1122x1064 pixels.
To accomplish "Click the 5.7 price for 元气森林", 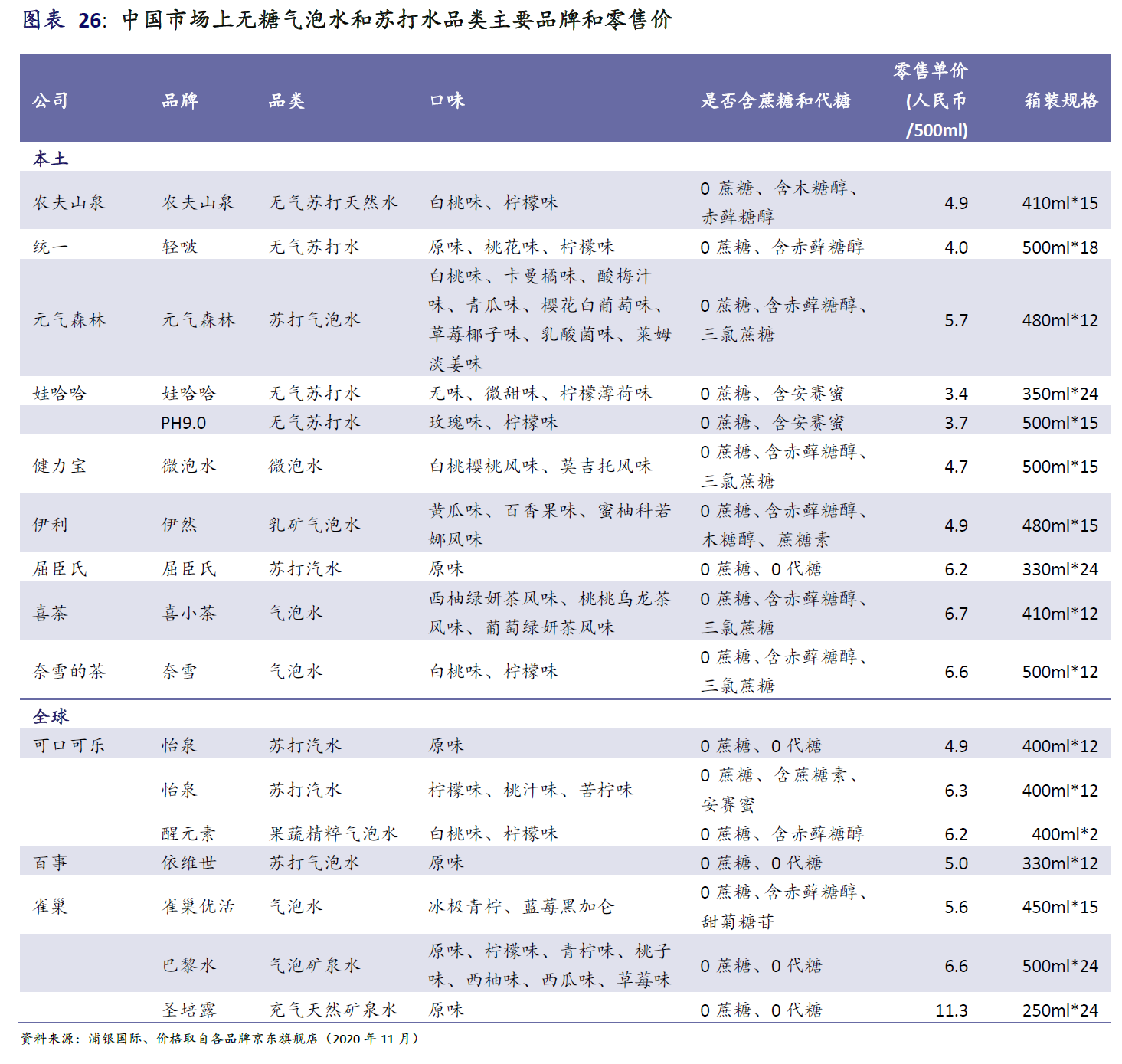I will pyautogui.click(x=956, y=320).
